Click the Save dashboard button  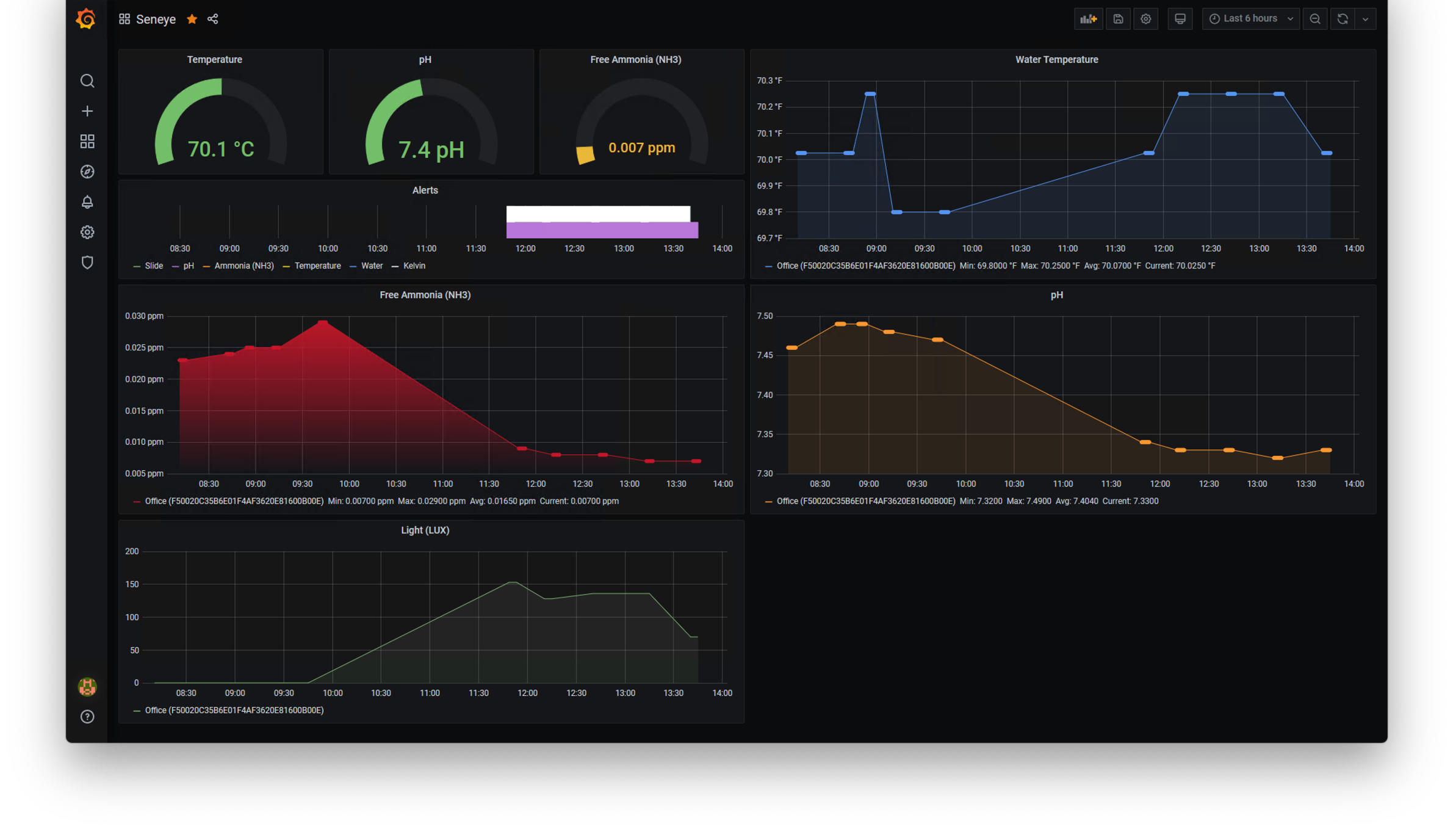pos(1118,19)
